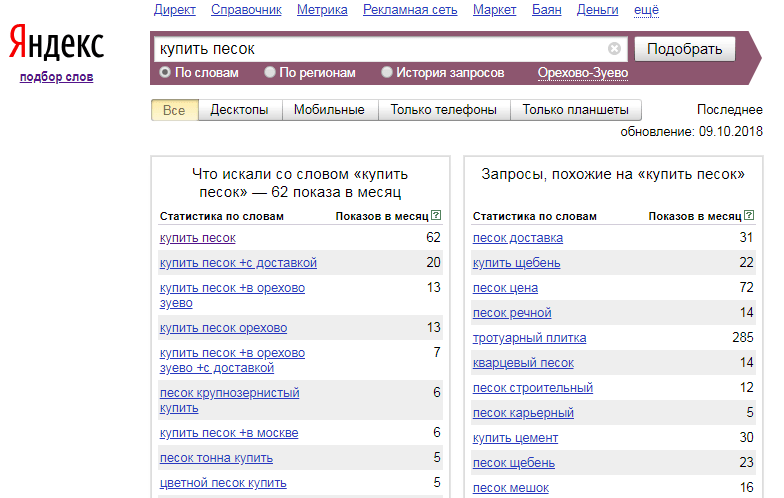
Task: Open the "кварцевый песок" similar query
Action: point(524,363)
